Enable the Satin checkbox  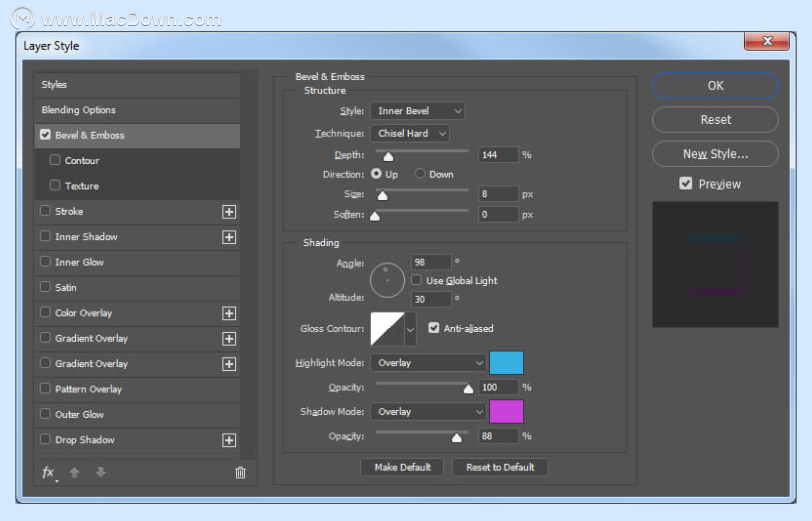(x=46, y=287)
